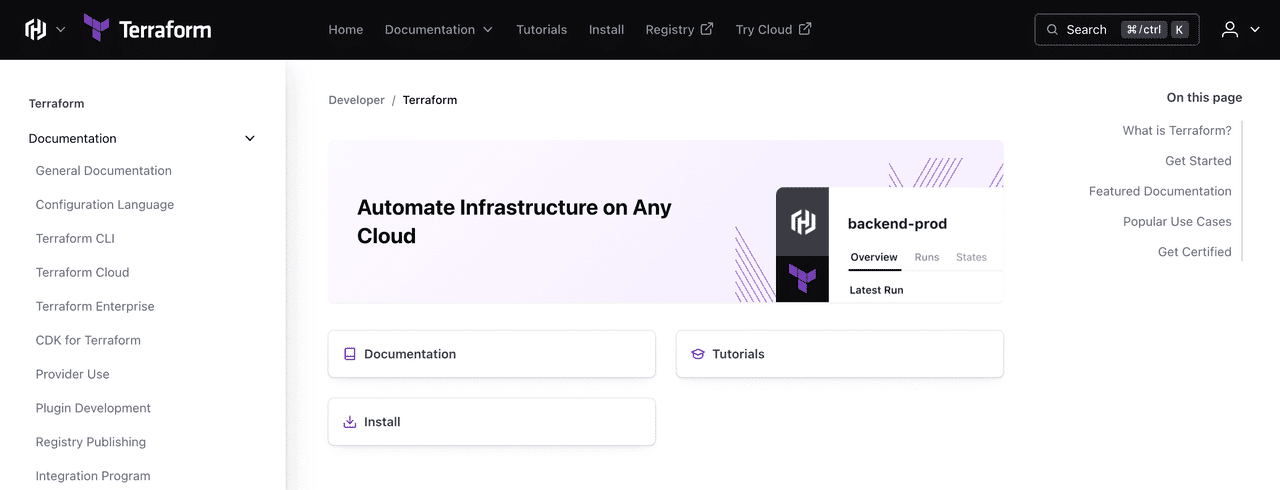Open Install in top navigation

606,30
